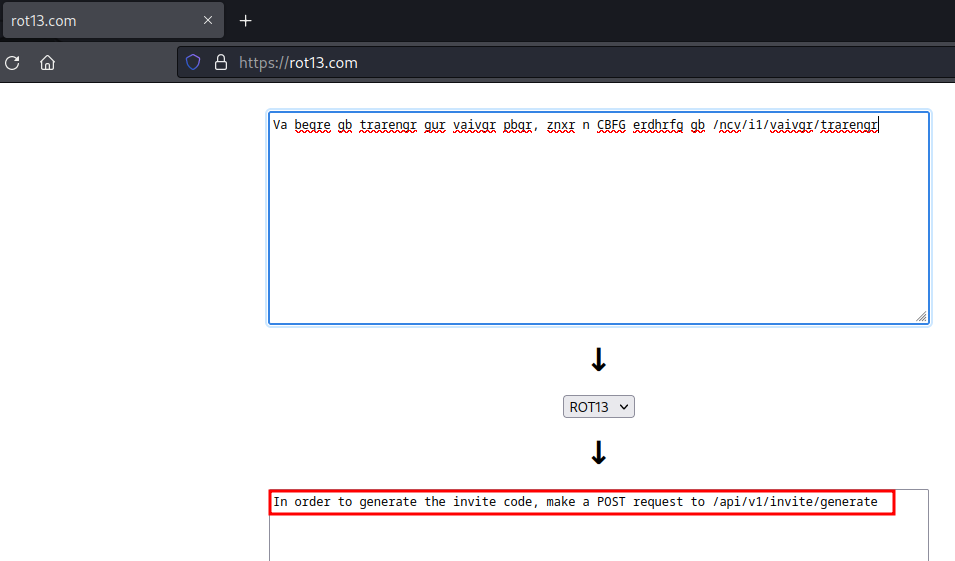This screenshot has height=561, width=955.
Task: Click the word CBFG in input text
Action: point(611,125)
